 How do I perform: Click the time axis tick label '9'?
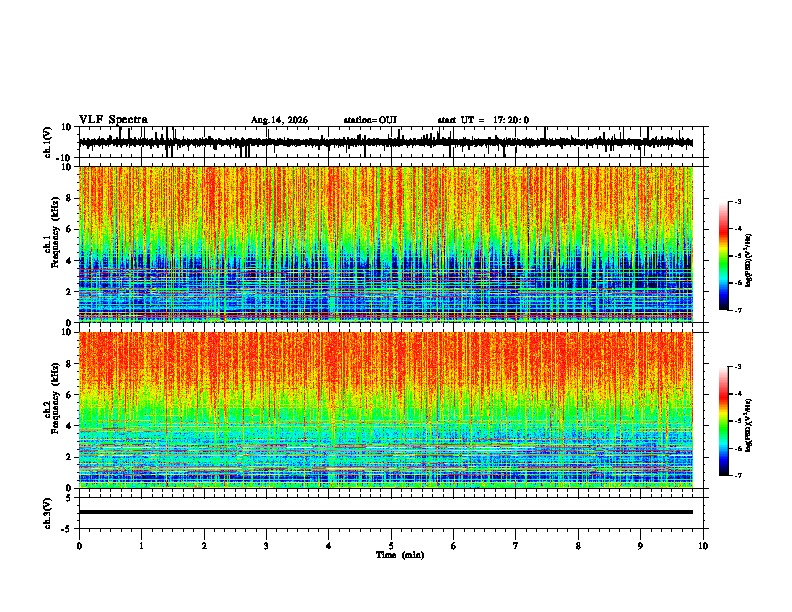pos(640,546)
